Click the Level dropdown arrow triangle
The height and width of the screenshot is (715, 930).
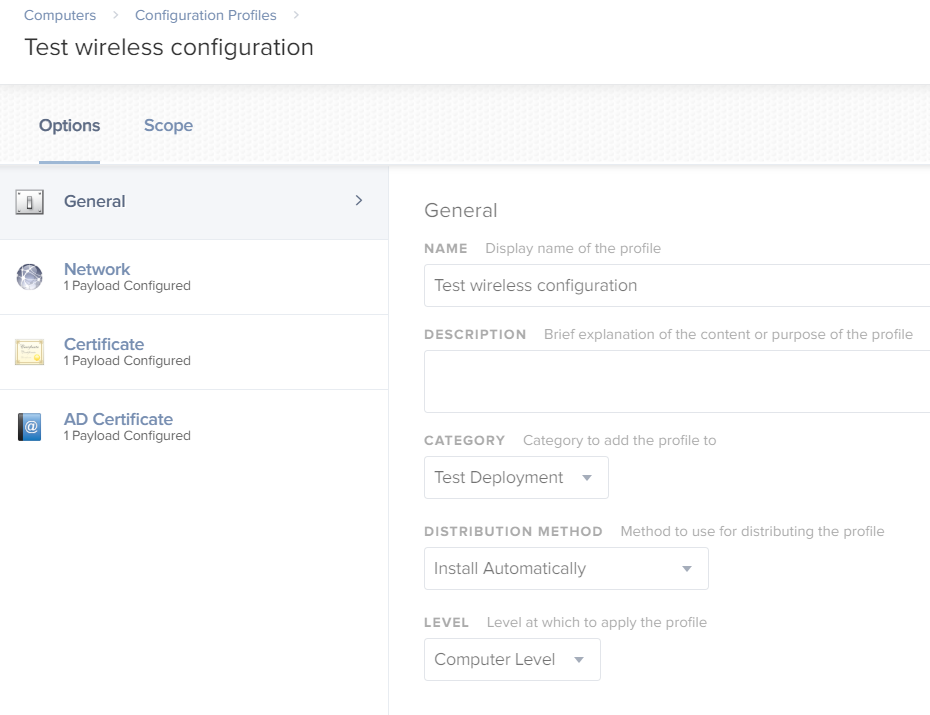tap(579, 659)
